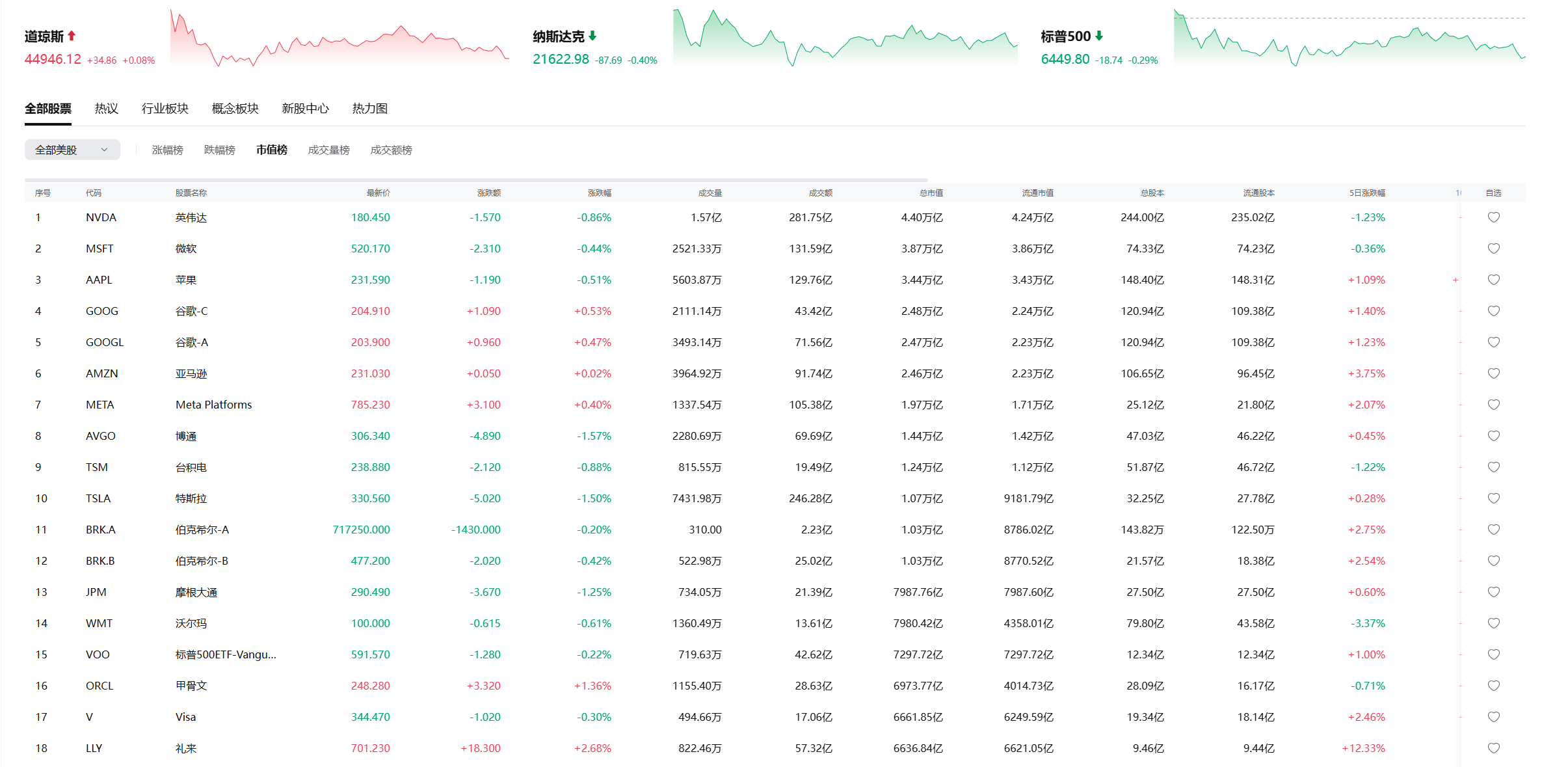
Task: Add Visa (V) to favorites heart
Action: click(1493, 717)
